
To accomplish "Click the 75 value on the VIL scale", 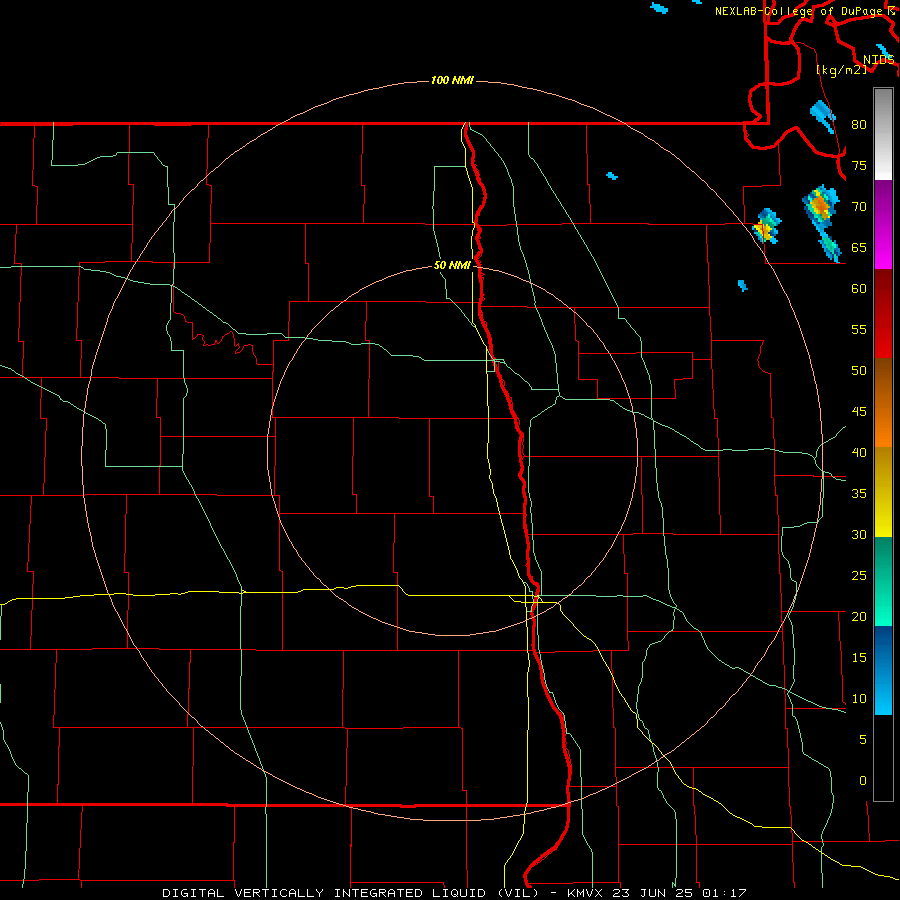I will pyautogui.click(x=859, y=165).
